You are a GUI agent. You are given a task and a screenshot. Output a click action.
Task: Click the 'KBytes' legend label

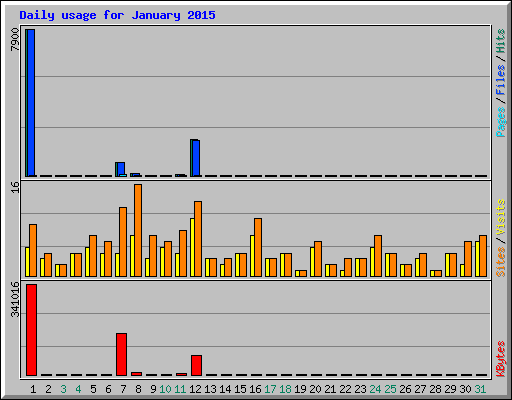pos(501,359)
